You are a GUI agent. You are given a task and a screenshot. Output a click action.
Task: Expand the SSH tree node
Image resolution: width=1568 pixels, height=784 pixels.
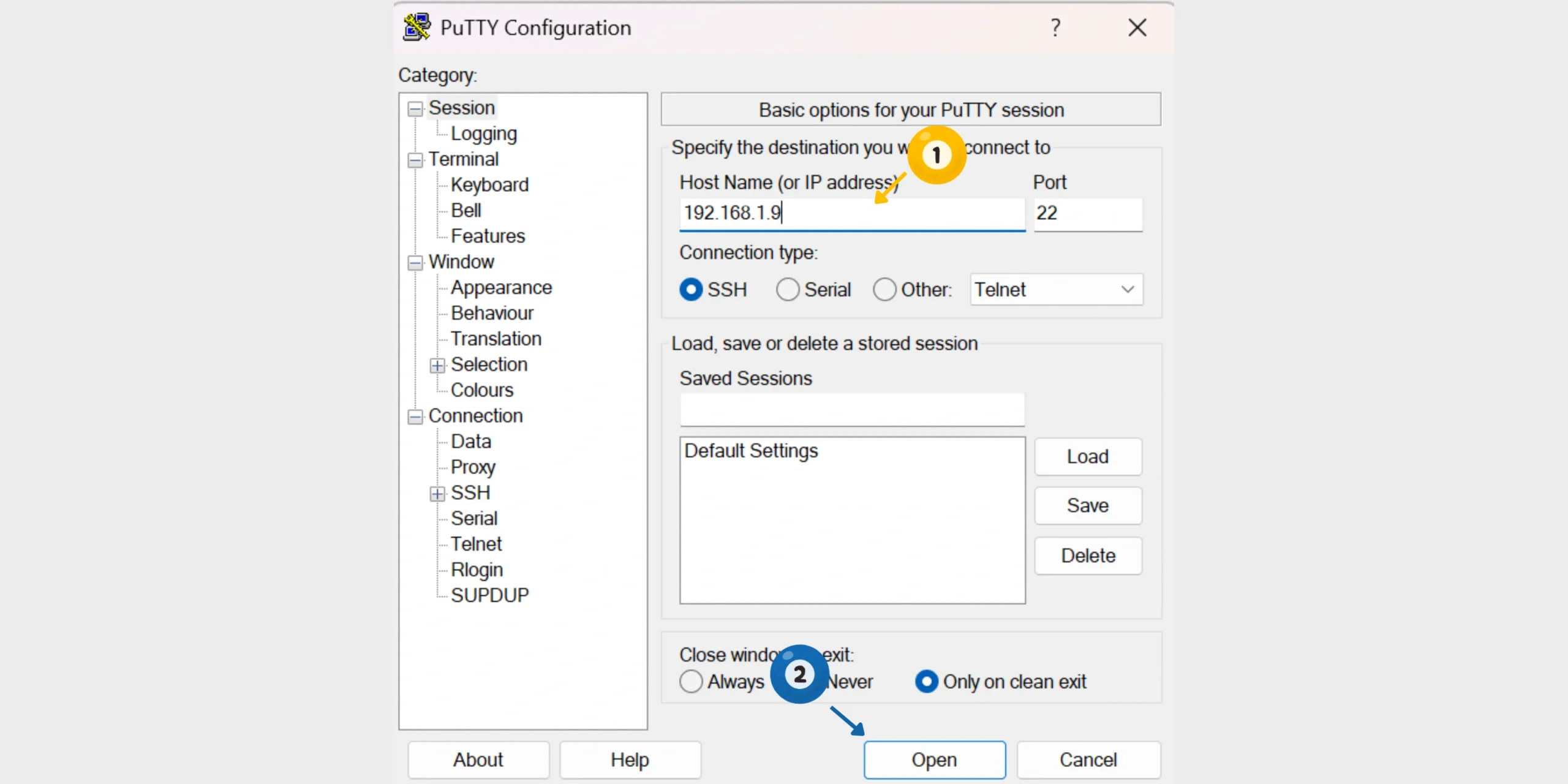tap(437, 494)
